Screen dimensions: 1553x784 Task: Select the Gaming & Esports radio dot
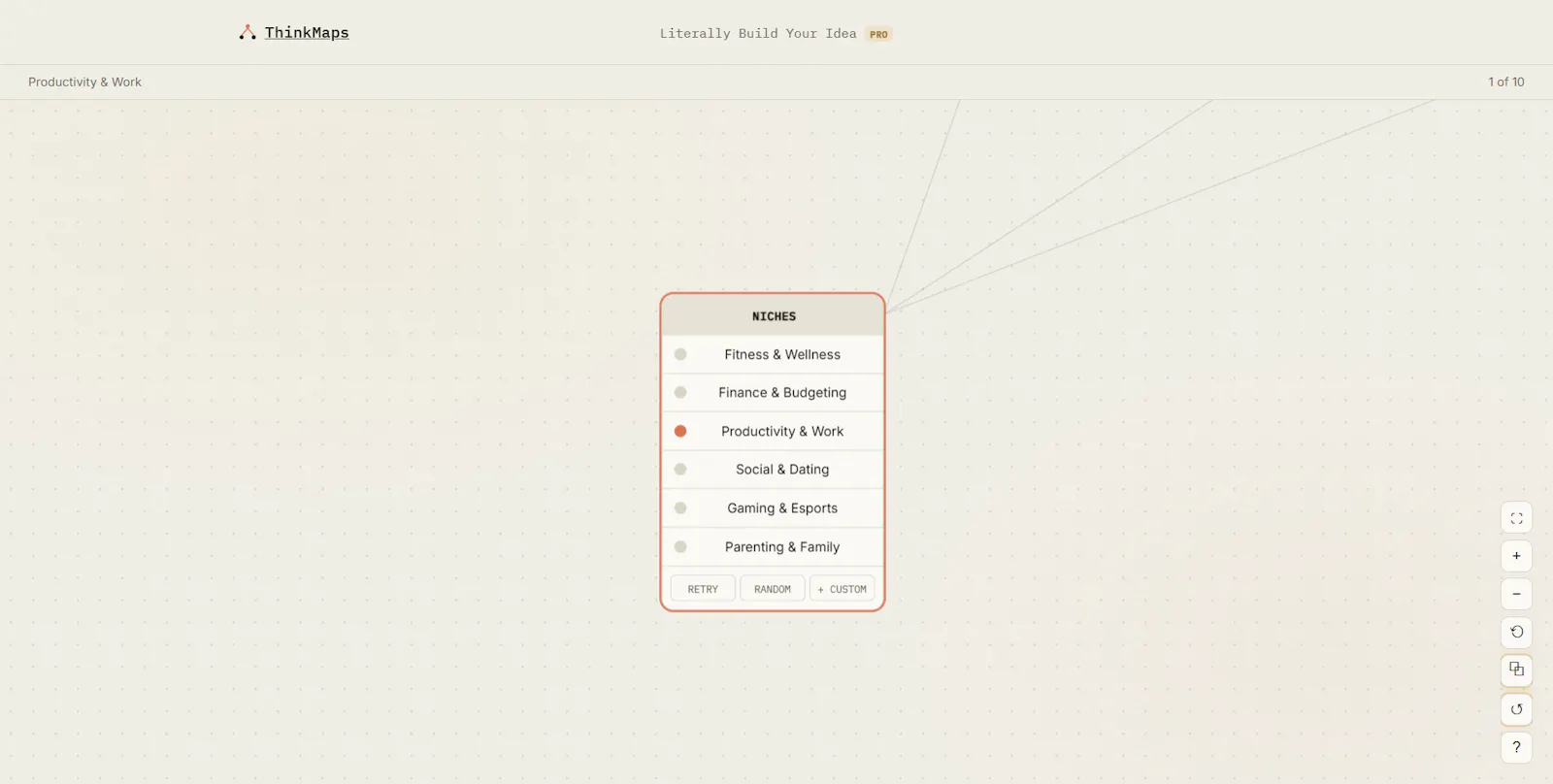point(680,507)
